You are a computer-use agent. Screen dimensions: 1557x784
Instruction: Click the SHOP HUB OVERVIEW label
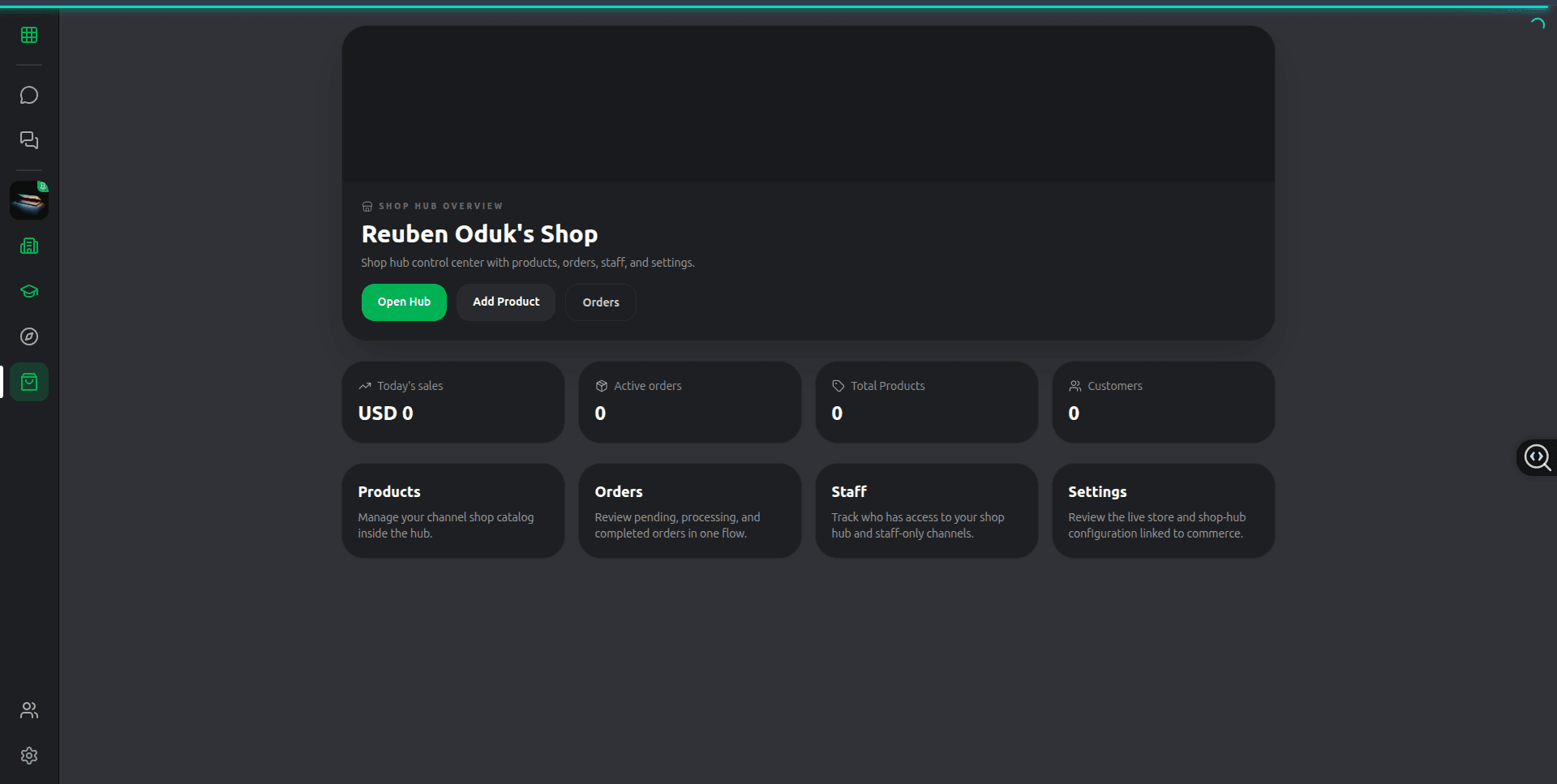pos(440,206)
